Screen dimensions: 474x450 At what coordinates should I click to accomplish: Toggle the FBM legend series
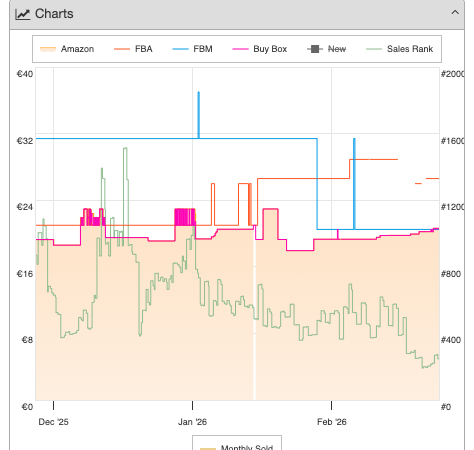click(192, 49)
